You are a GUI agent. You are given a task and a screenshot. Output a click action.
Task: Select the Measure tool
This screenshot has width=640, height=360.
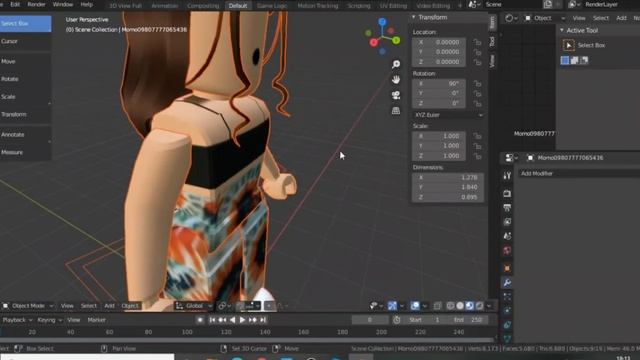tap(25, 152)
